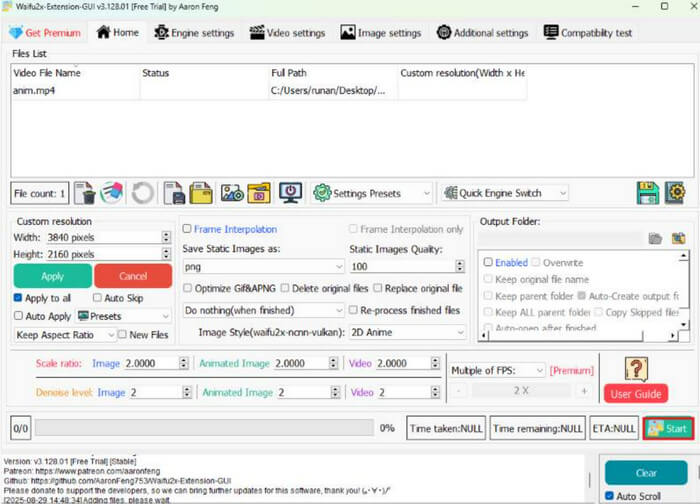Click the question mark icon above User Guide
Screen dimensions: 700x504
click(x=636, y=369)
